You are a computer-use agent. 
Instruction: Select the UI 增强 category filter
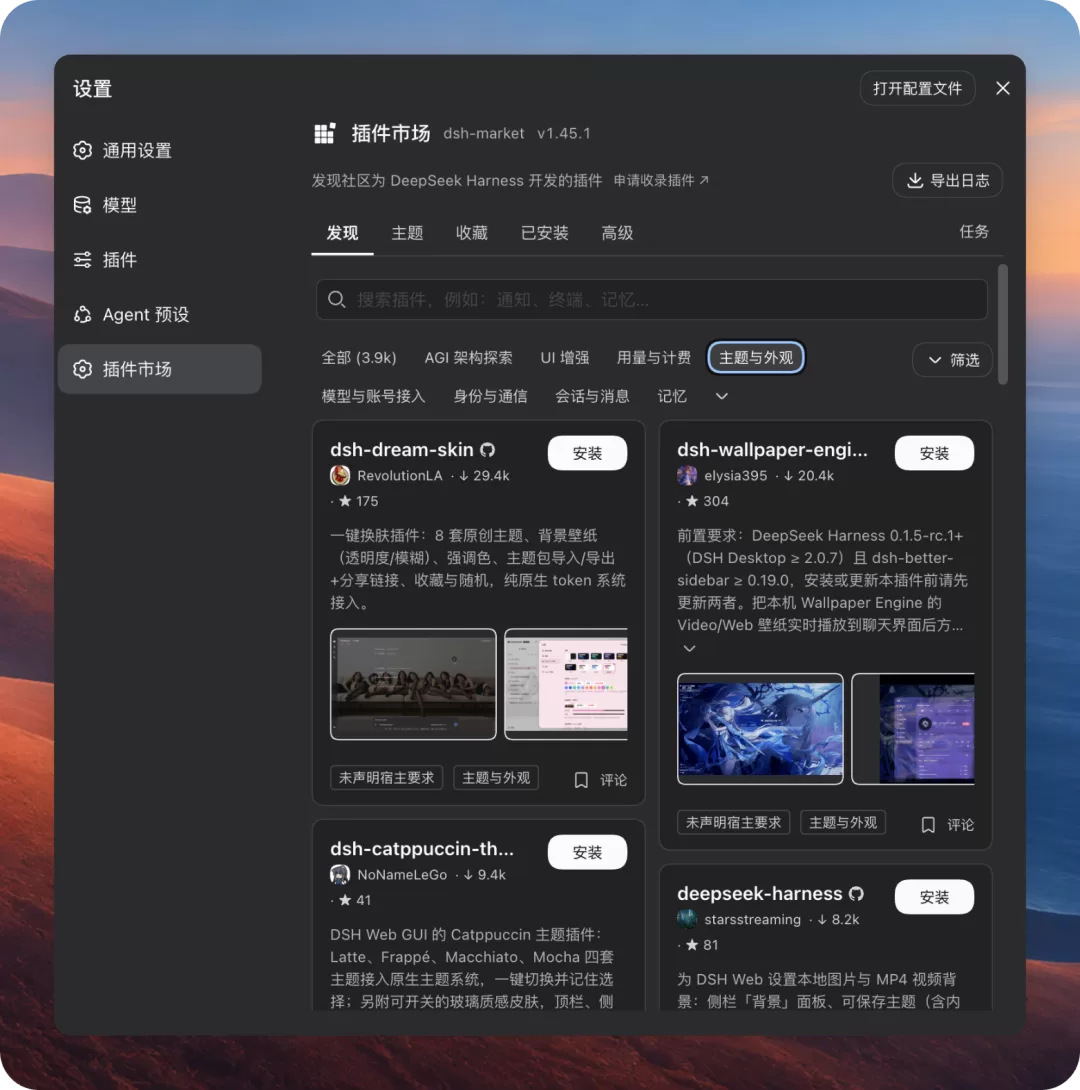[564, 358]
